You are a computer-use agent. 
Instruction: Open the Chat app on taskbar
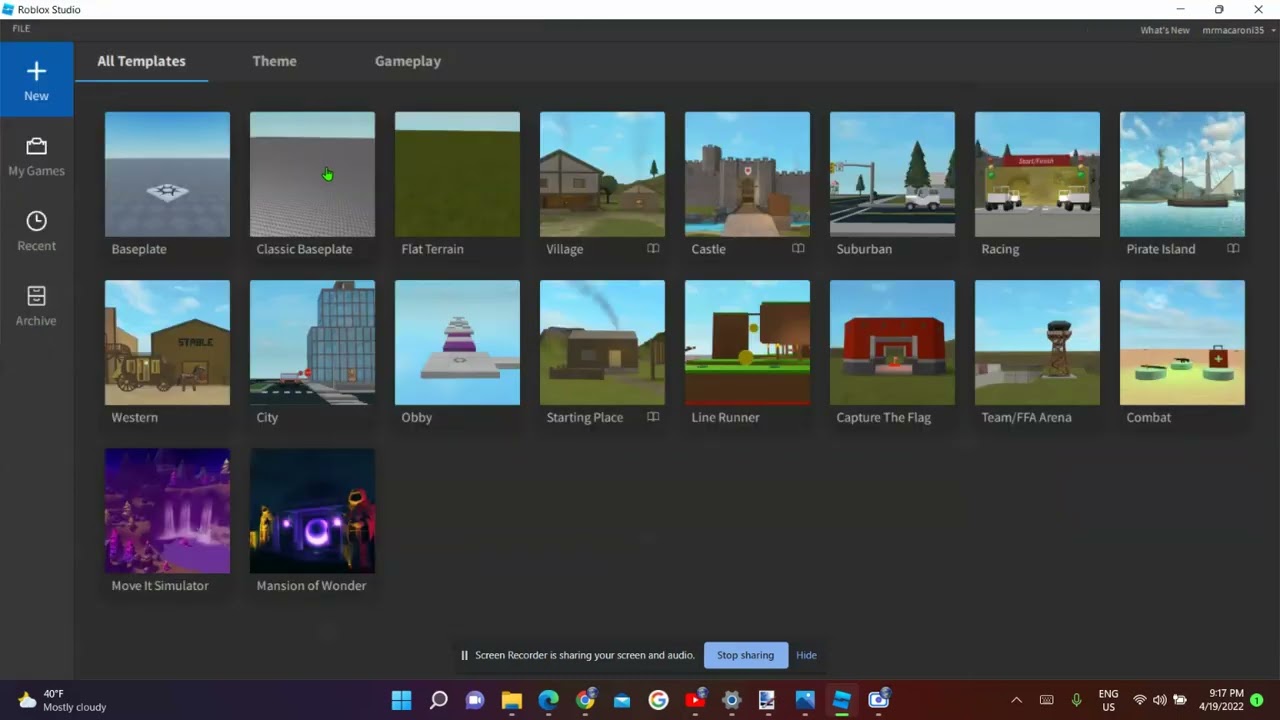point(475,700)
